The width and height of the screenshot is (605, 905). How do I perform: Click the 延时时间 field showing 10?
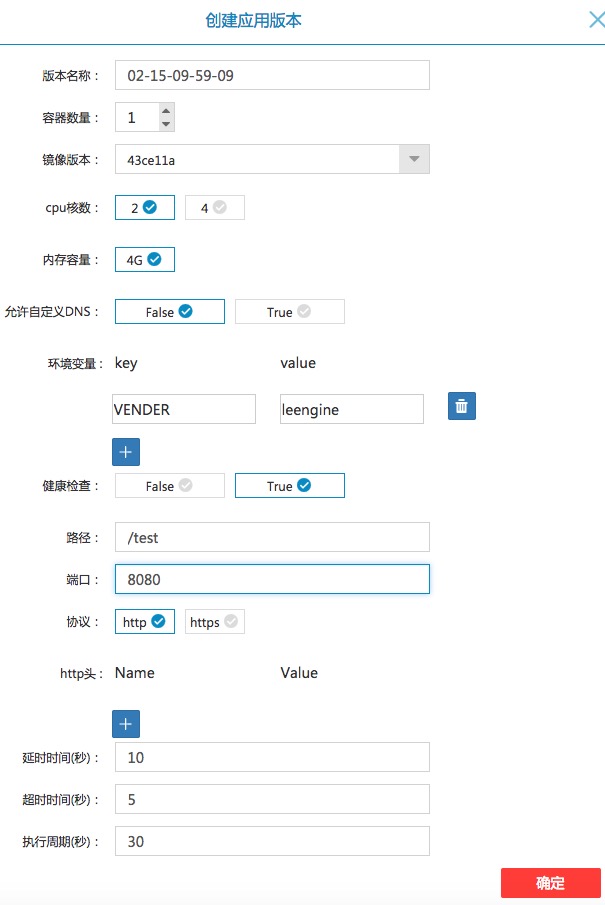click(272, 757)
